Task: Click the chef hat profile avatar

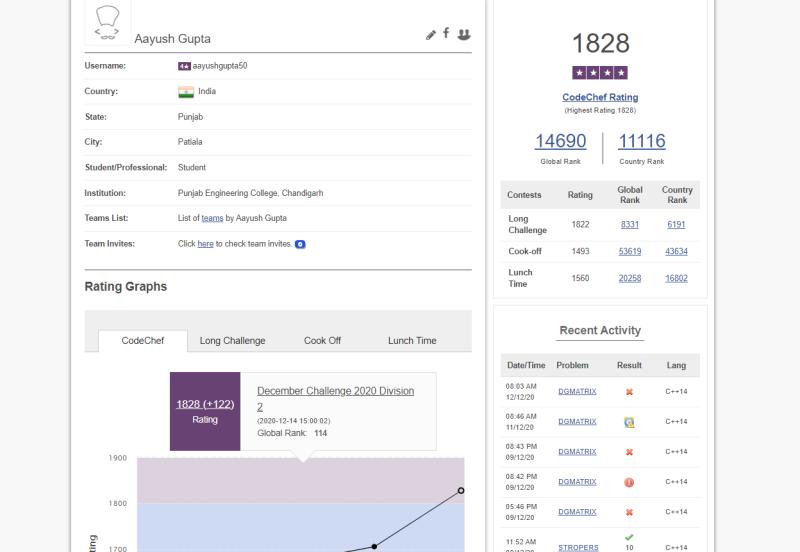Action: tap(108, 22)
